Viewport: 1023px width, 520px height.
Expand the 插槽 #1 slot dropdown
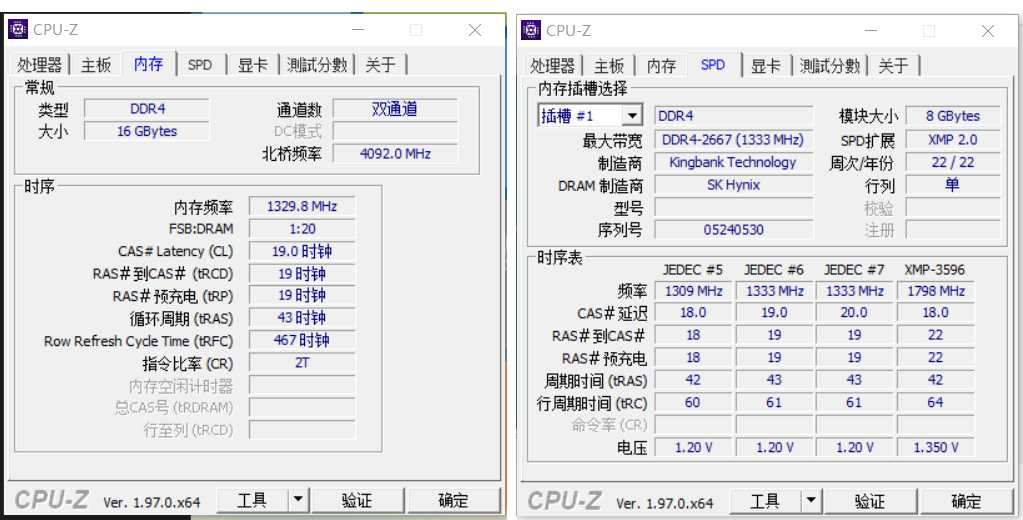632,116
